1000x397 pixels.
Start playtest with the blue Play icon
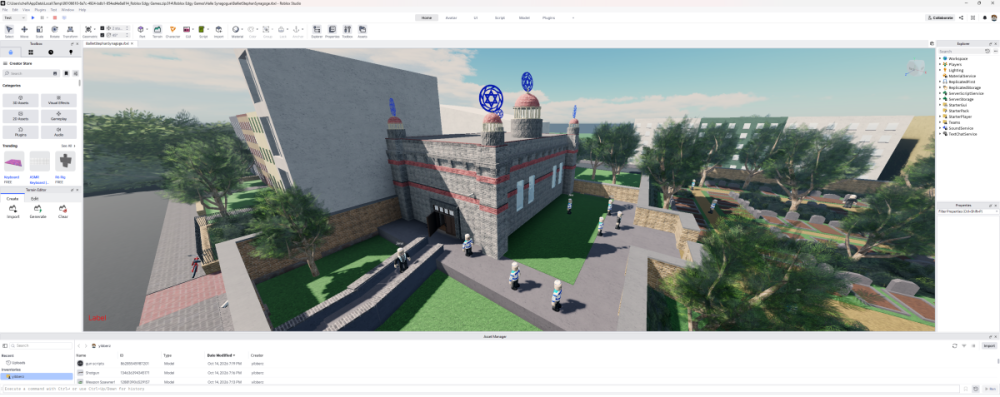[33, 18]
